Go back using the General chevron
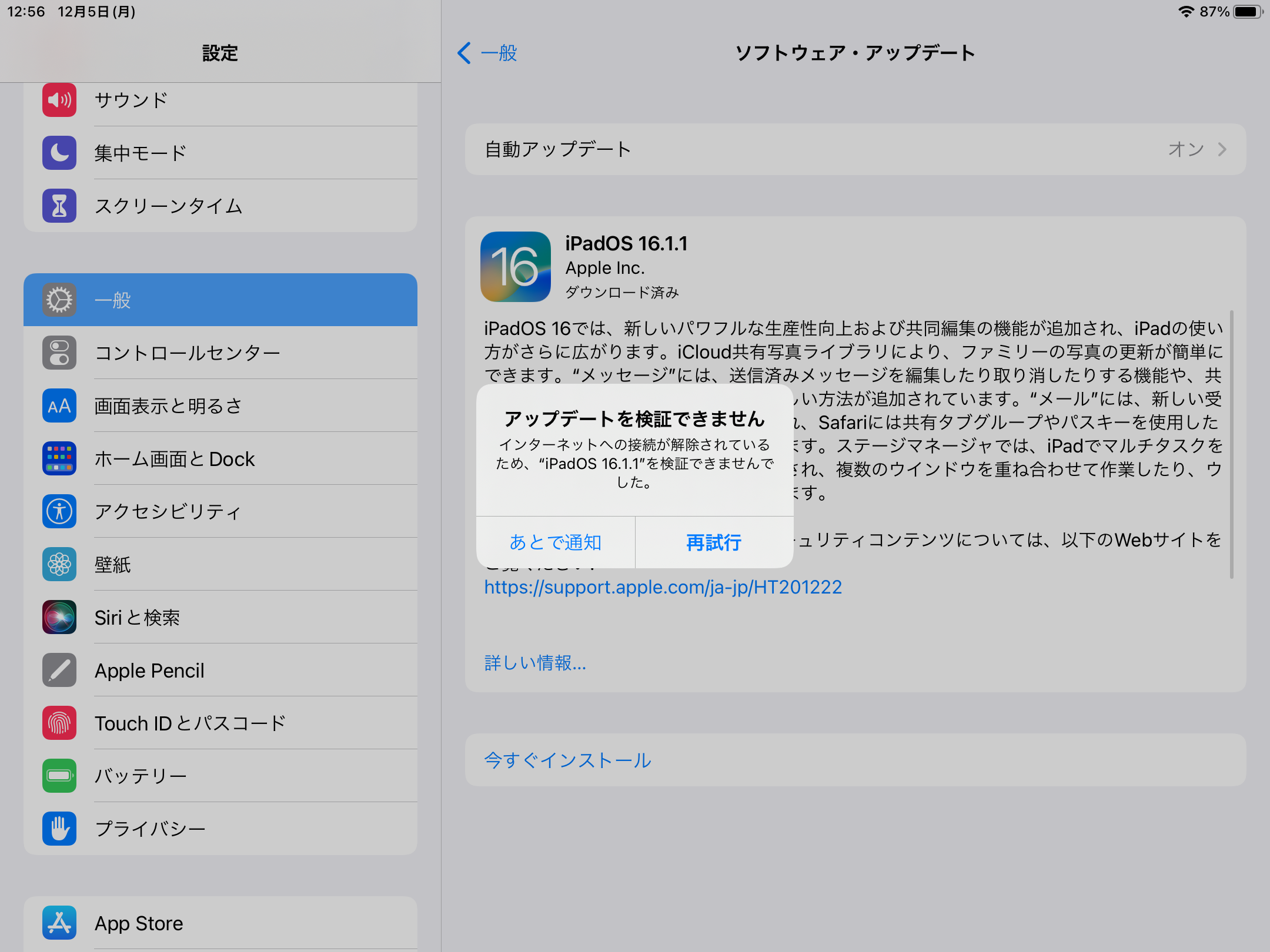Viewport: 1270px width, 952px height. click(x=464, y=53)
